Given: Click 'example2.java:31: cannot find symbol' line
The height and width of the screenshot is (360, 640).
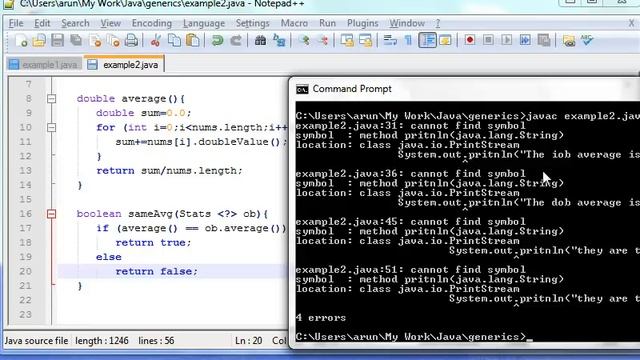Looking at the screenshot, I should tap(411, 126).
